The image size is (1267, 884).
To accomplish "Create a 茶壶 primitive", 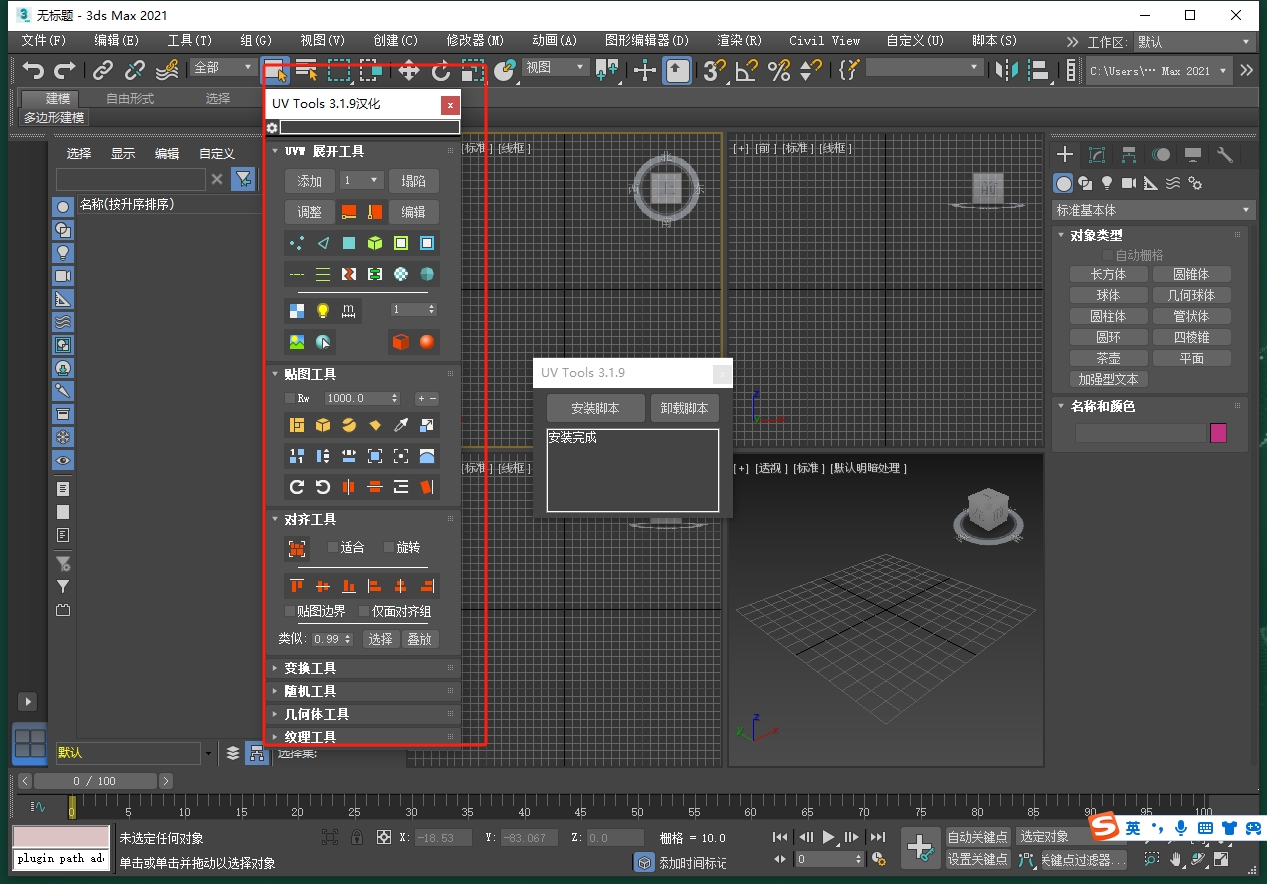I will [1108, 357].
